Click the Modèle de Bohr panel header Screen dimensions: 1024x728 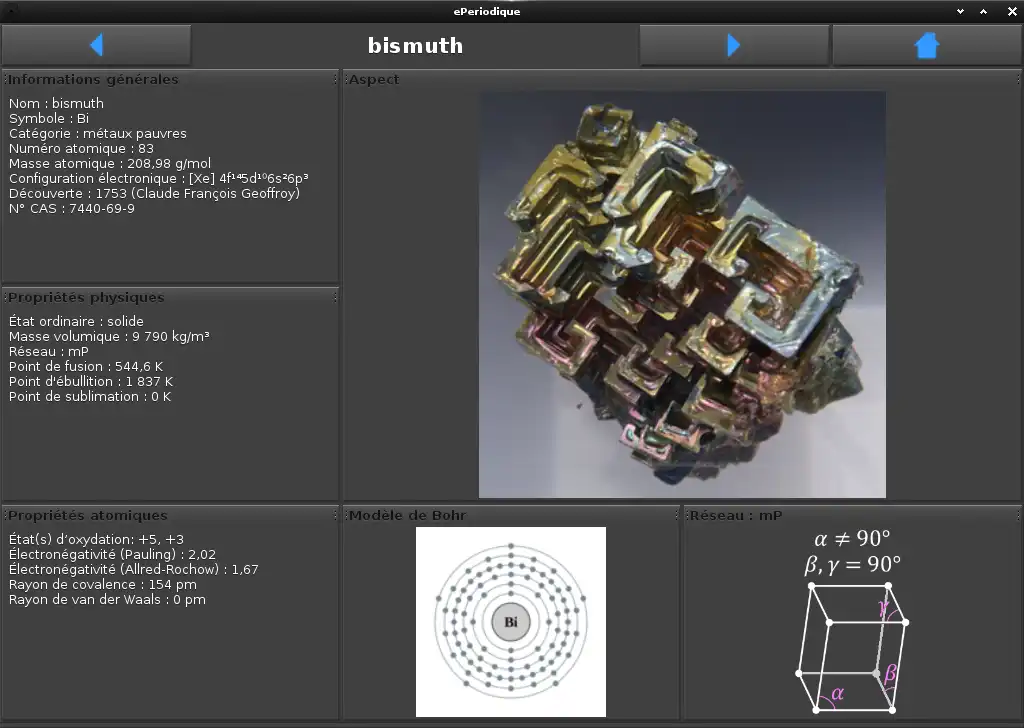(x=407, y=515)
